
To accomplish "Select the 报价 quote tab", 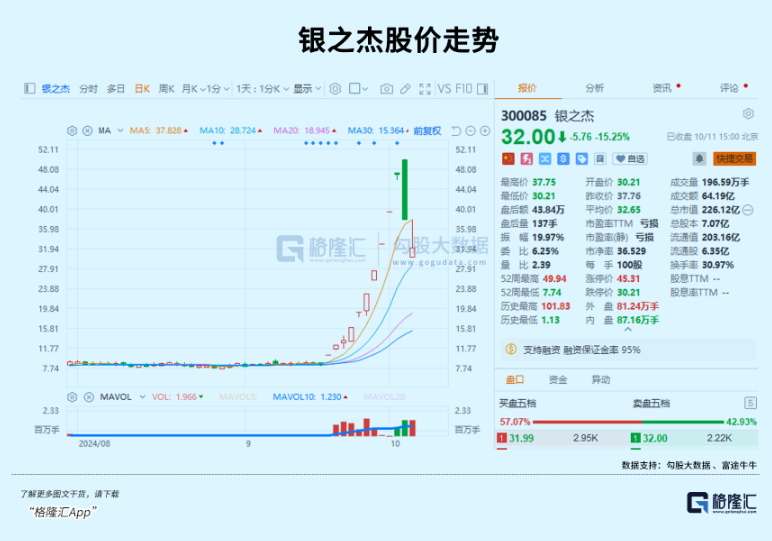I will pyautogui.click(x=527, y=88).
